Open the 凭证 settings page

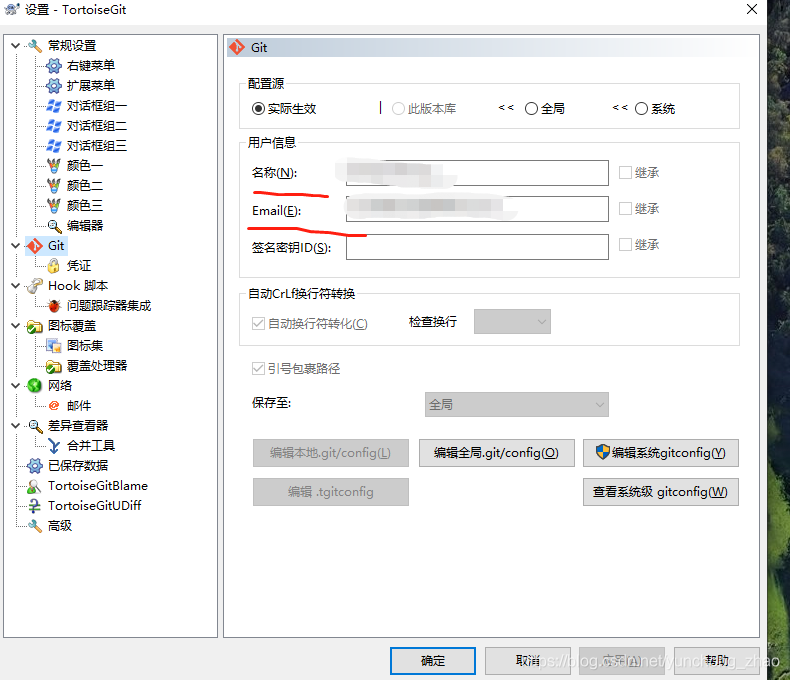(x=79, y=265)
